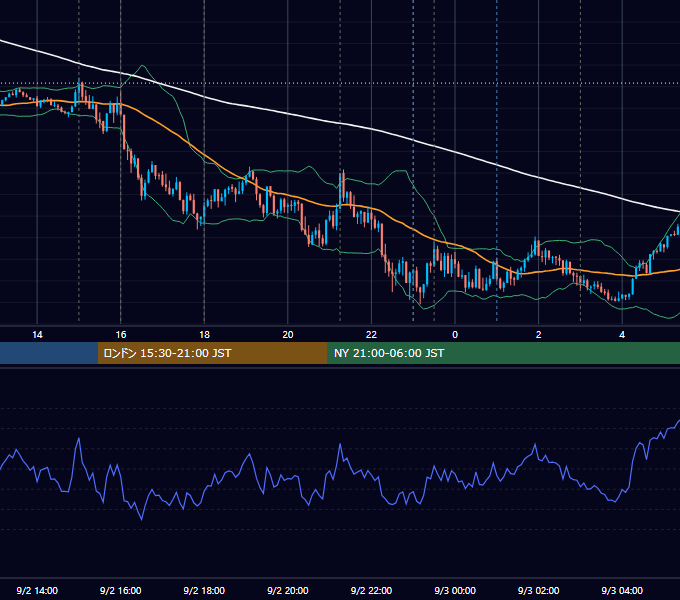This screenshot has width=680, height=600.
Task: Click the 4 hour label under the chart
Action: click(x=622, y=335)
